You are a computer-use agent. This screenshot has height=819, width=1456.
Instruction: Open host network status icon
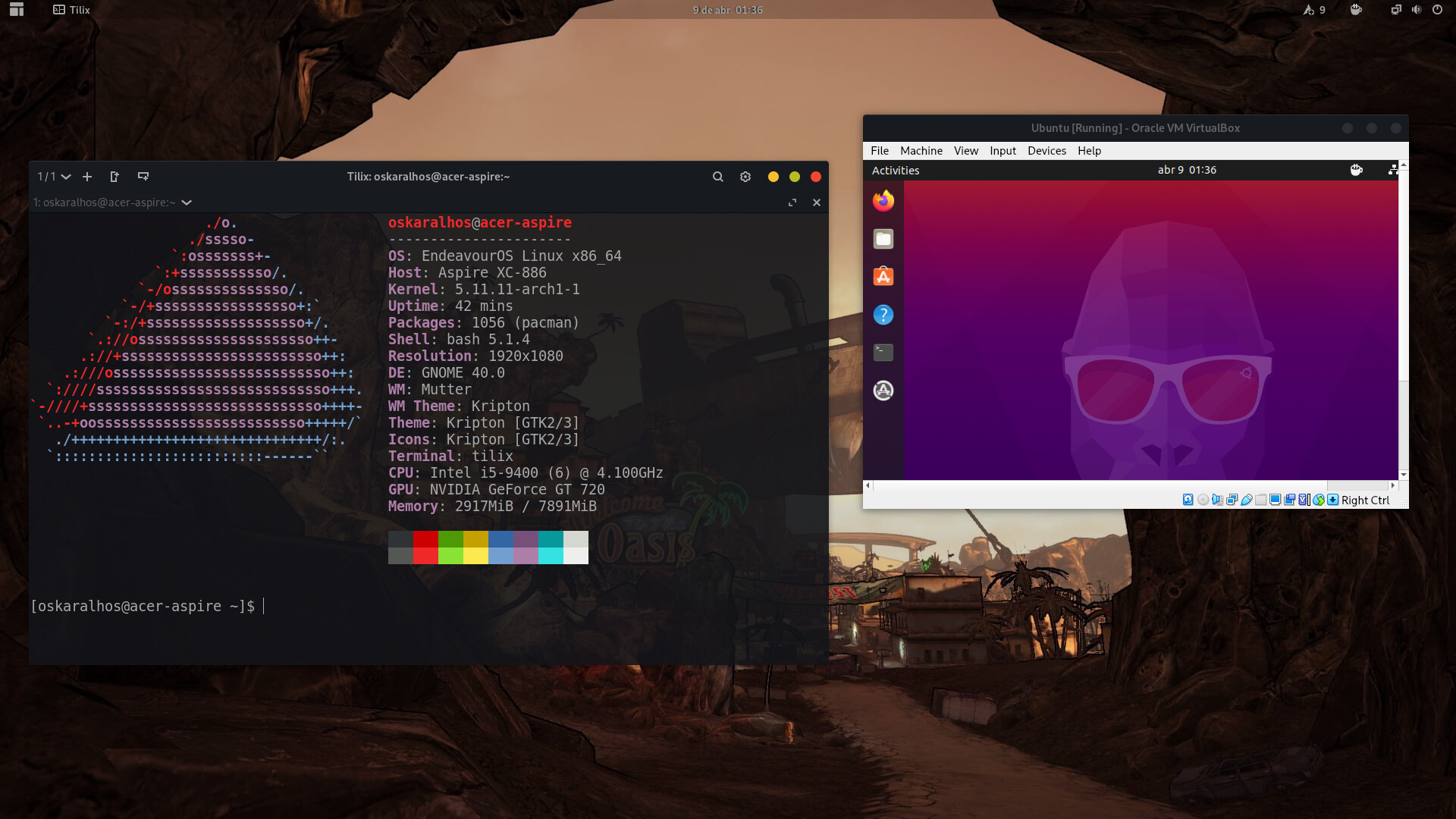point(1396,10)
